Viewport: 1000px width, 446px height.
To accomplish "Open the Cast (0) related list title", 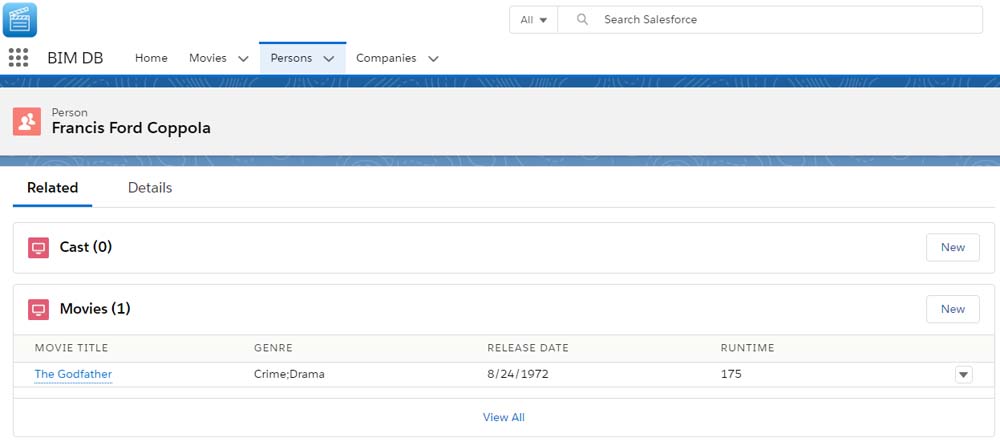I will [x=86, y=247].
